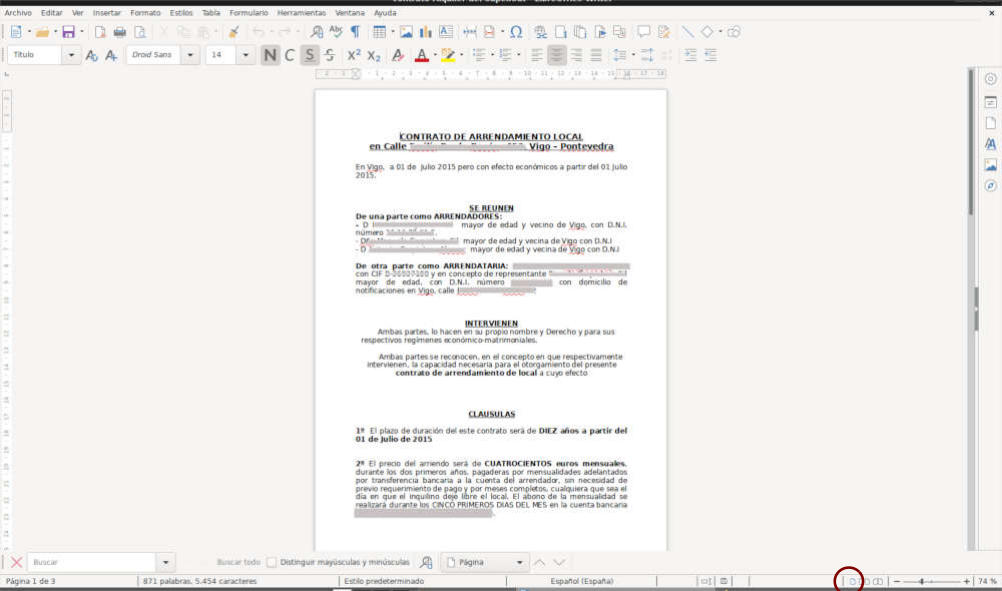The height and width of the screenshot is (591, 1002).
Task: Apply superscript formatting
Action: 353,56
